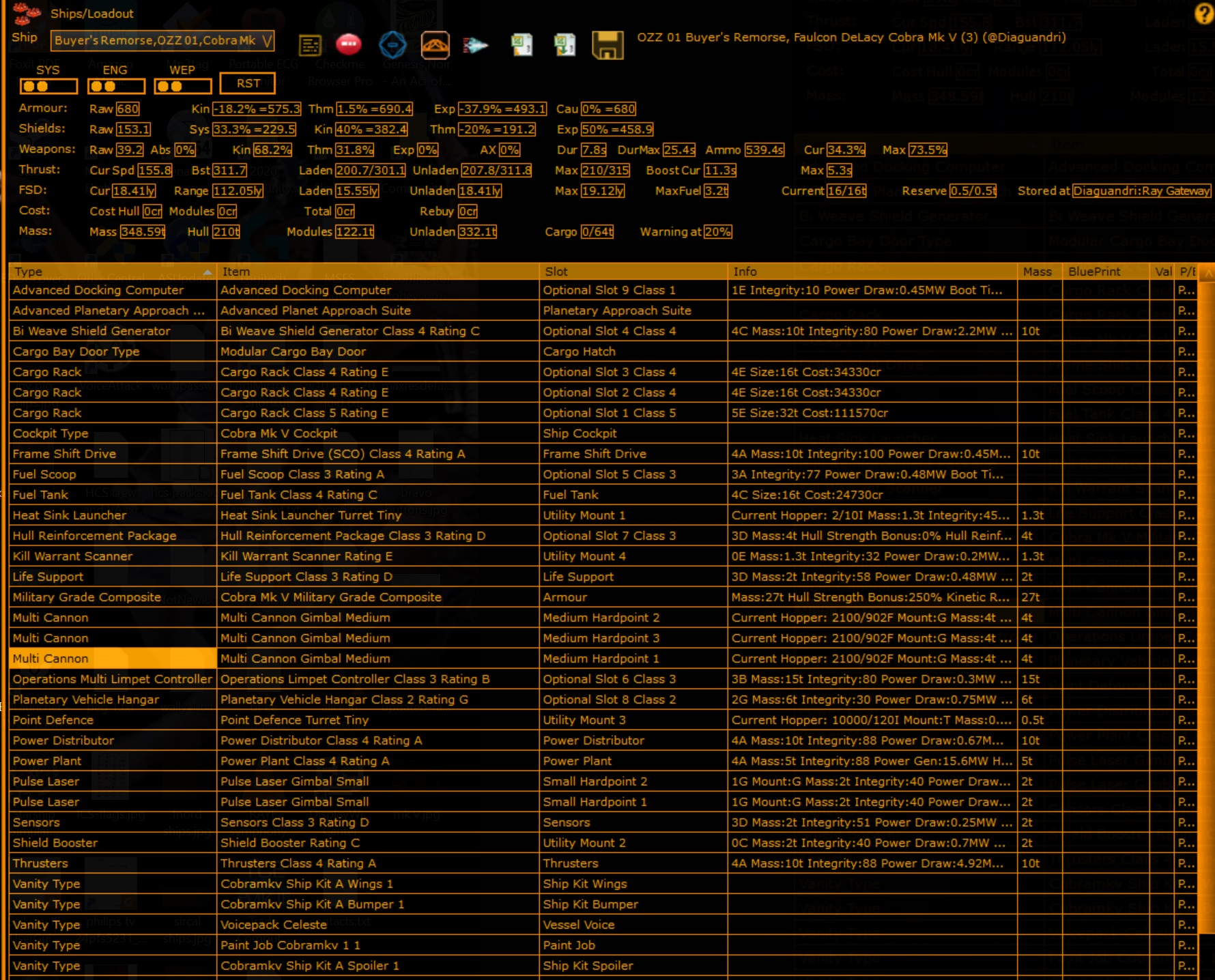Sort table by Type column header
1215x980 pixels.
[113, 272]
